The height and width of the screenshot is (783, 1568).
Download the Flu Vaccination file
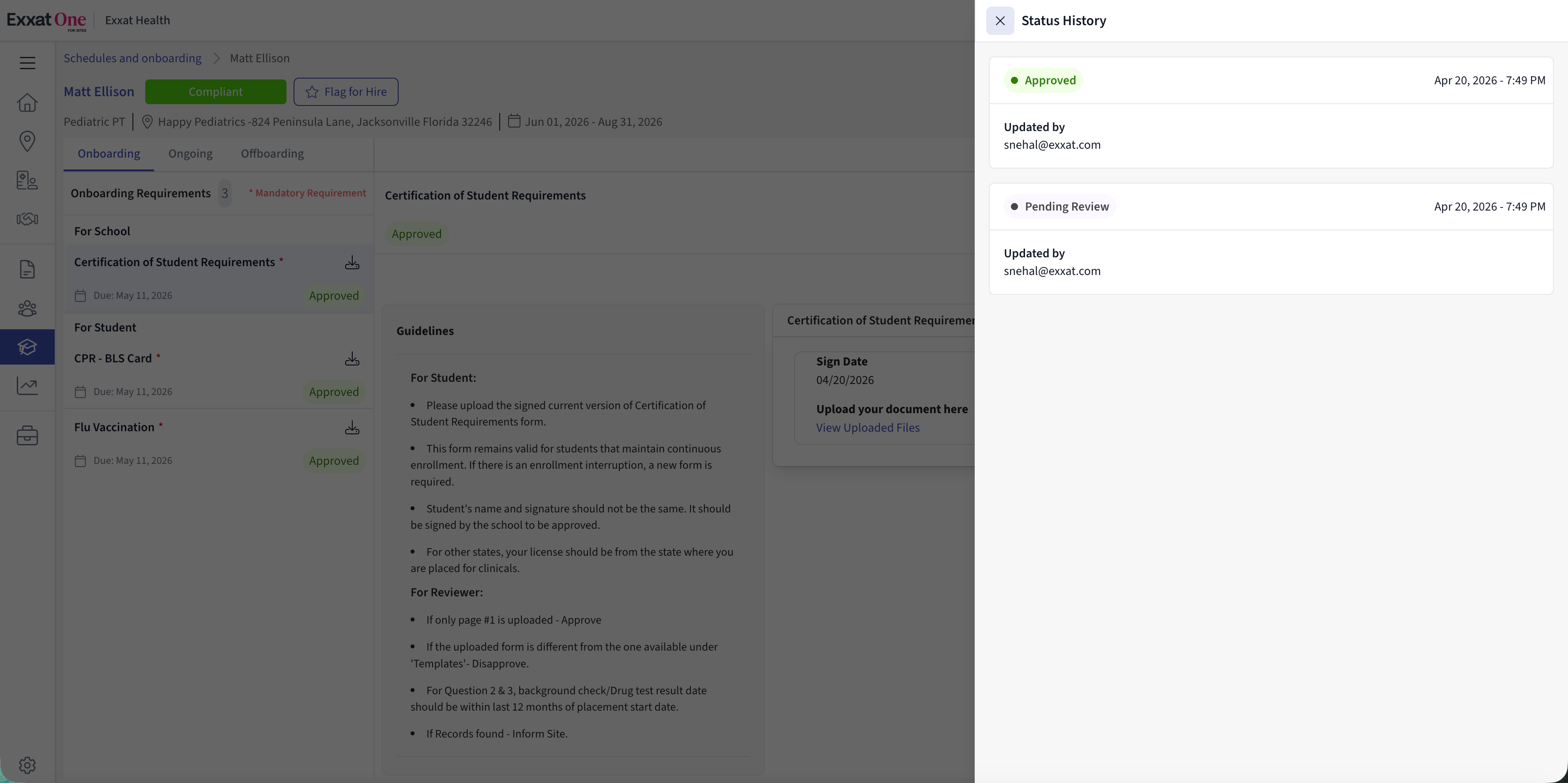pyautogui.click(x=352, y=427)
